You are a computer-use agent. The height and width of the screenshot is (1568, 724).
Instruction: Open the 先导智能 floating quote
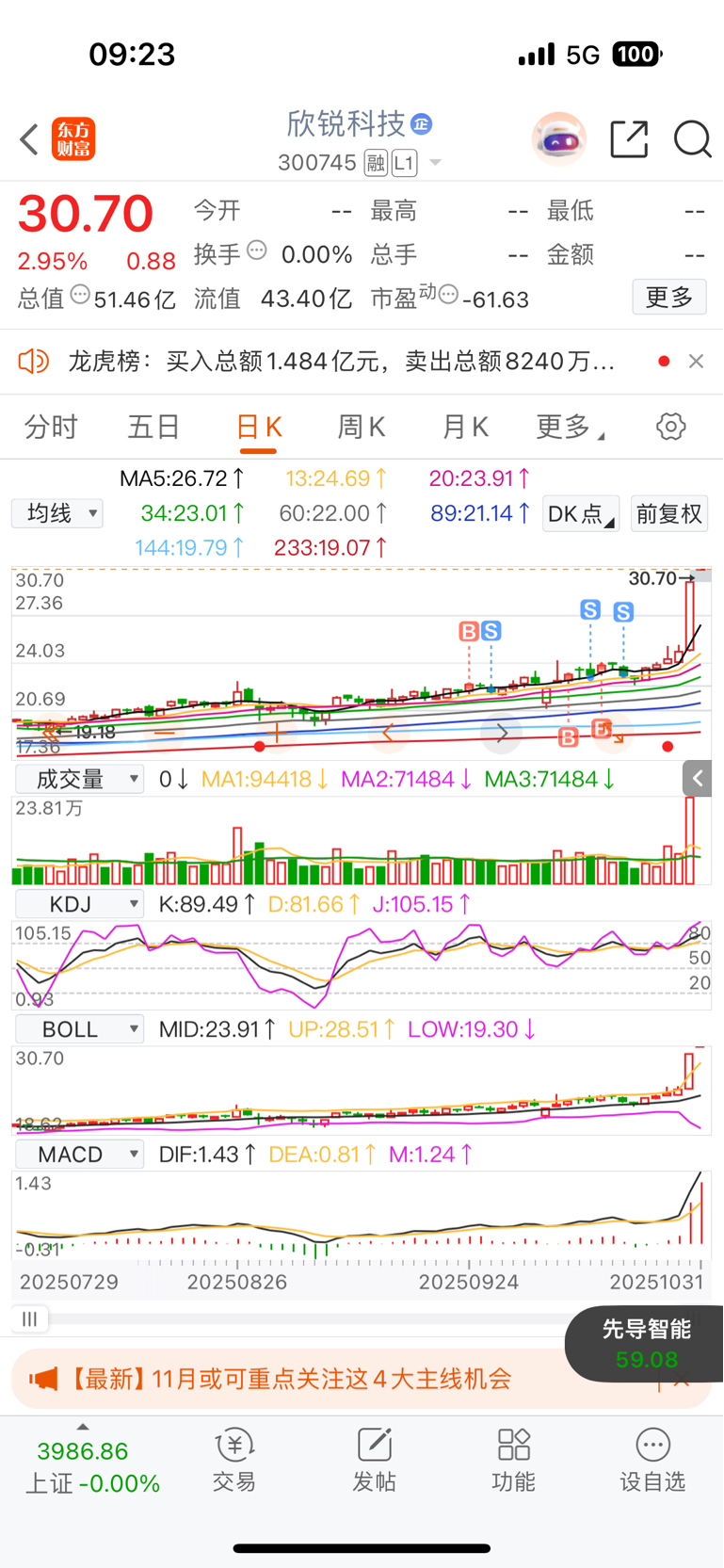[x=646, y=1344]
